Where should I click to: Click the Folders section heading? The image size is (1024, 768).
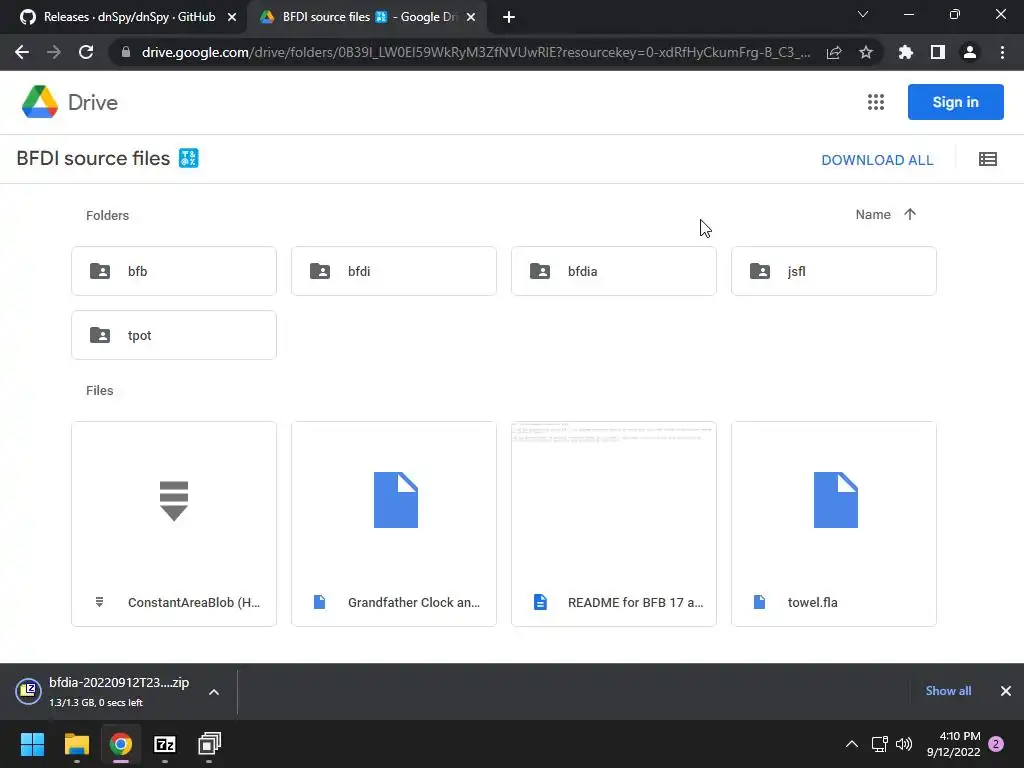pyautogui.click(x=107, y=216)
